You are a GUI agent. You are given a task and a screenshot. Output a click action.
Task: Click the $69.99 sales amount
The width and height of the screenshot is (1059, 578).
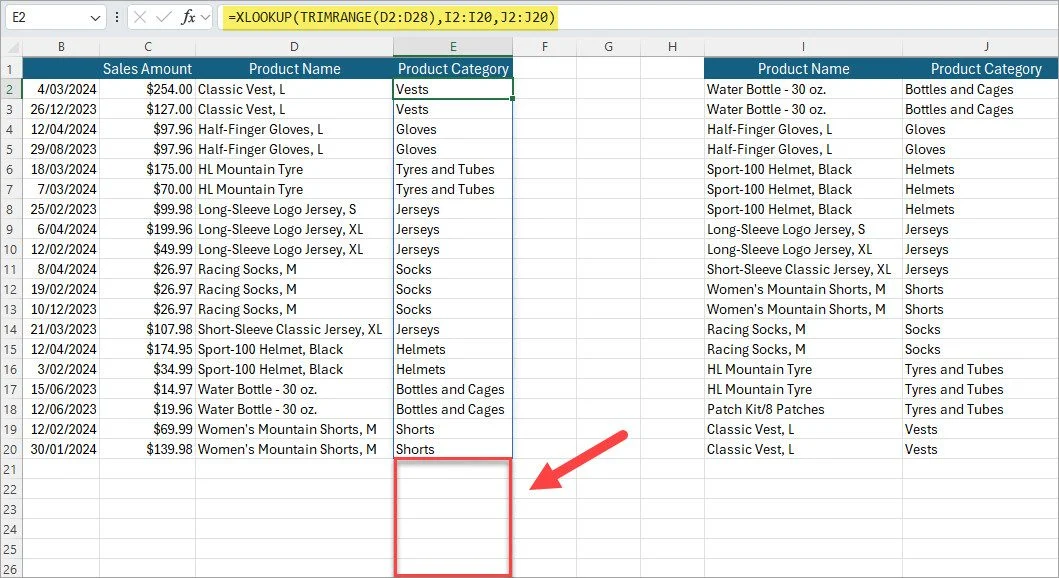point(147,429)
